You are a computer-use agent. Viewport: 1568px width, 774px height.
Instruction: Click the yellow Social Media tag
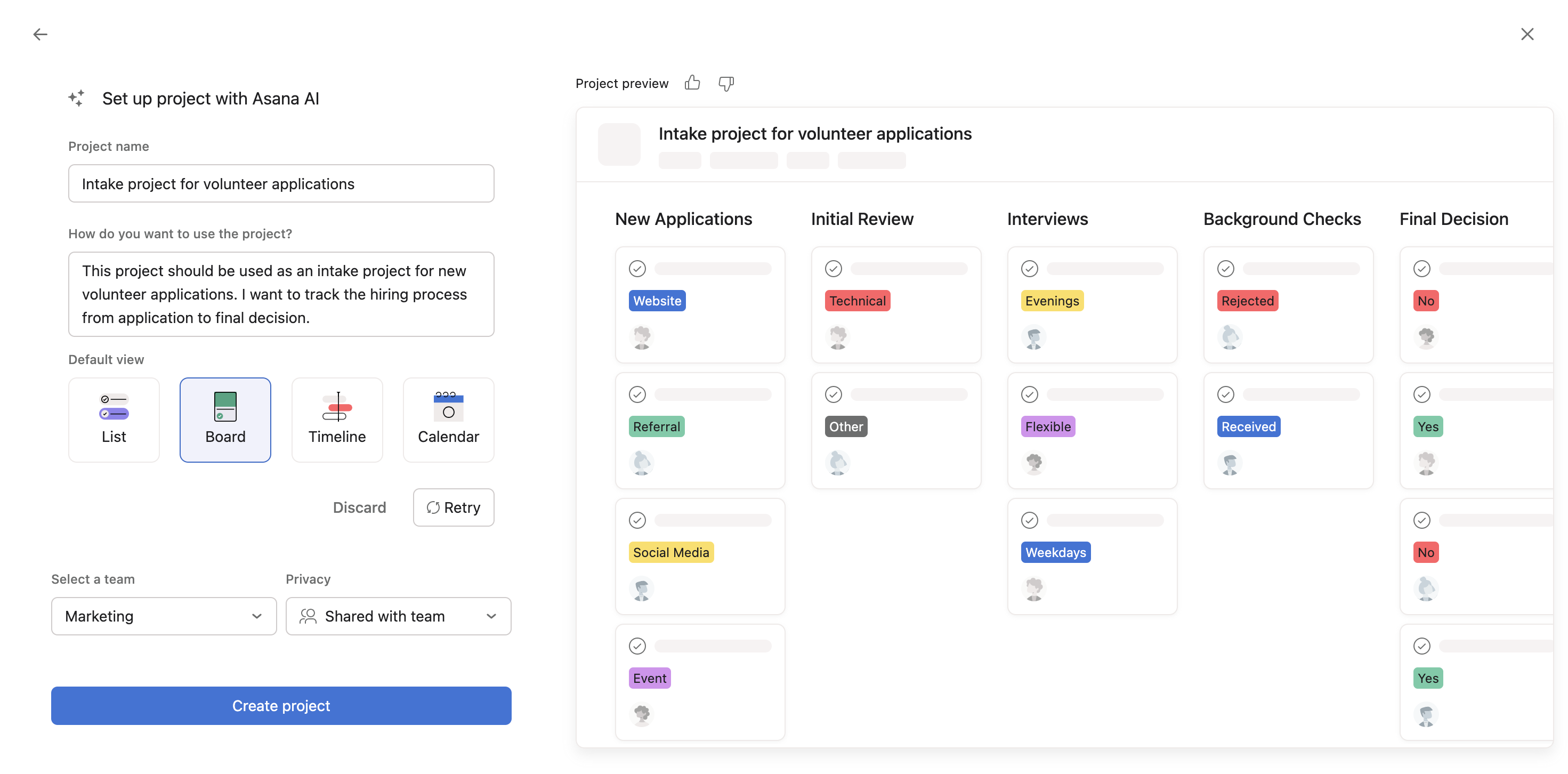click(x=671, y=552)
